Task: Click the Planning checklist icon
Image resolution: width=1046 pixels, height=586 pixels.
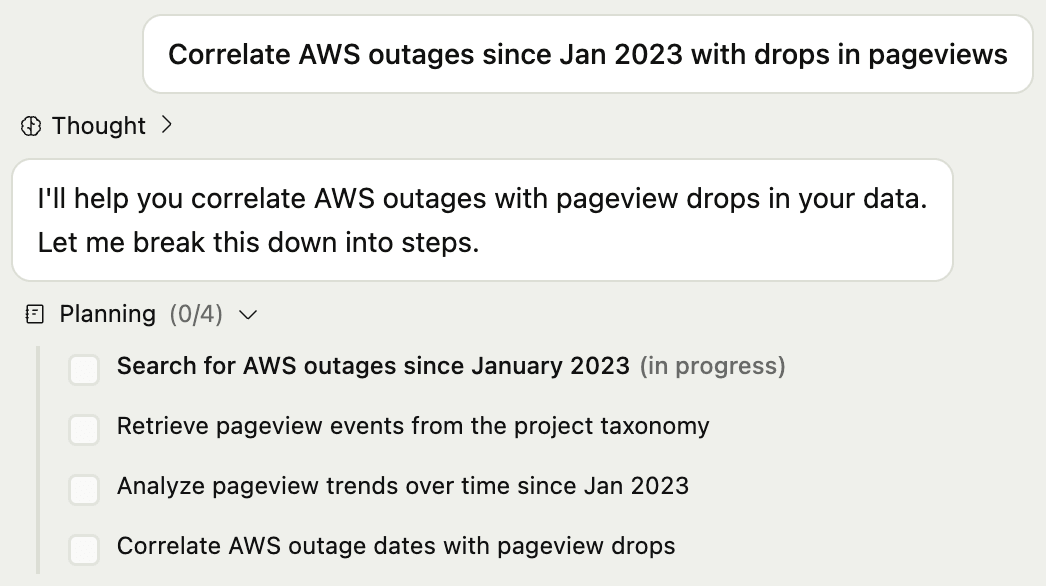Action: tap(34, 315)
